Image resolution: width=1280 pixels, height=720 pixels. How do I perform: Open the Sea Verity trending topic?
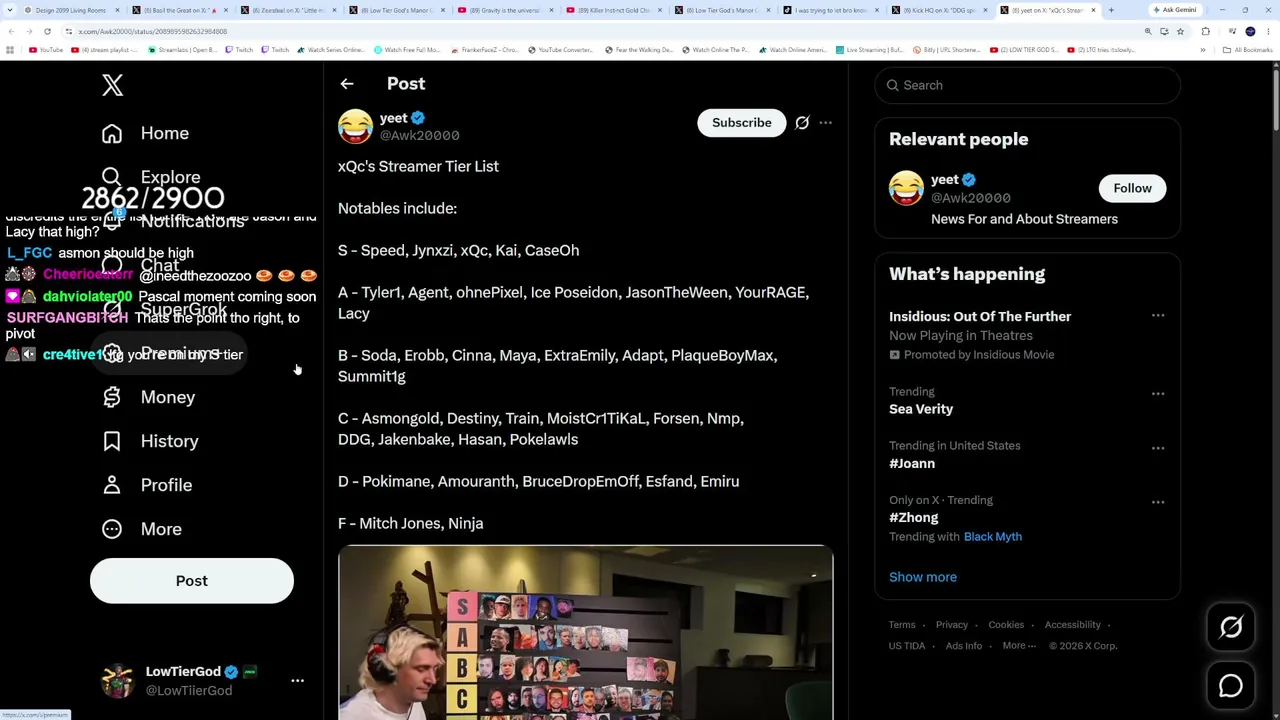point(921,409)
